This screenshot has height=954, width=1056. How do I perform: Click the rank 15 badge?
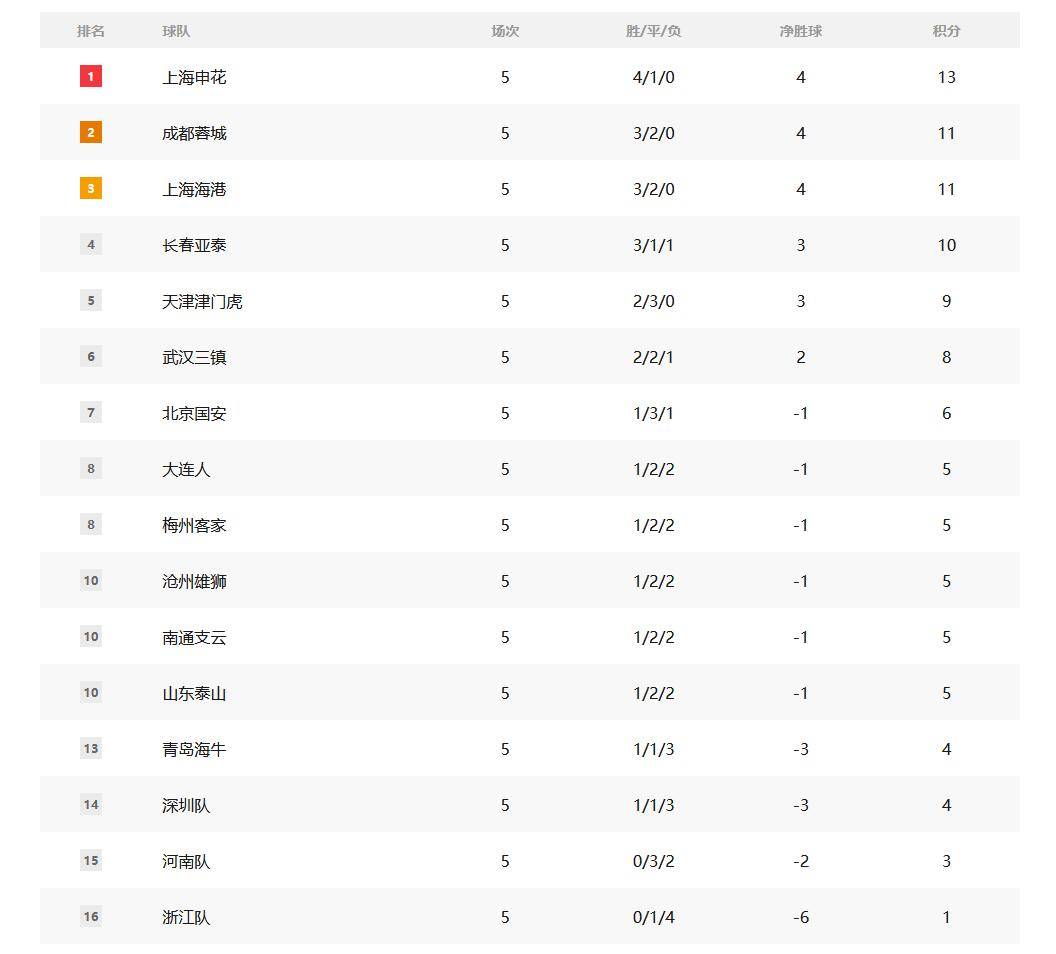pyautogui.click(x=91, y=860)
